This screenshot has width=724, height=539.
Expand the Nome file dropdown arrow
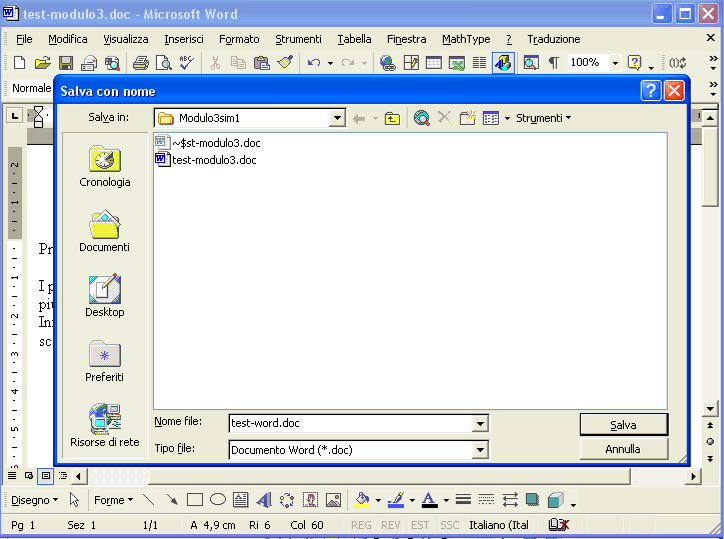[480, 424]
